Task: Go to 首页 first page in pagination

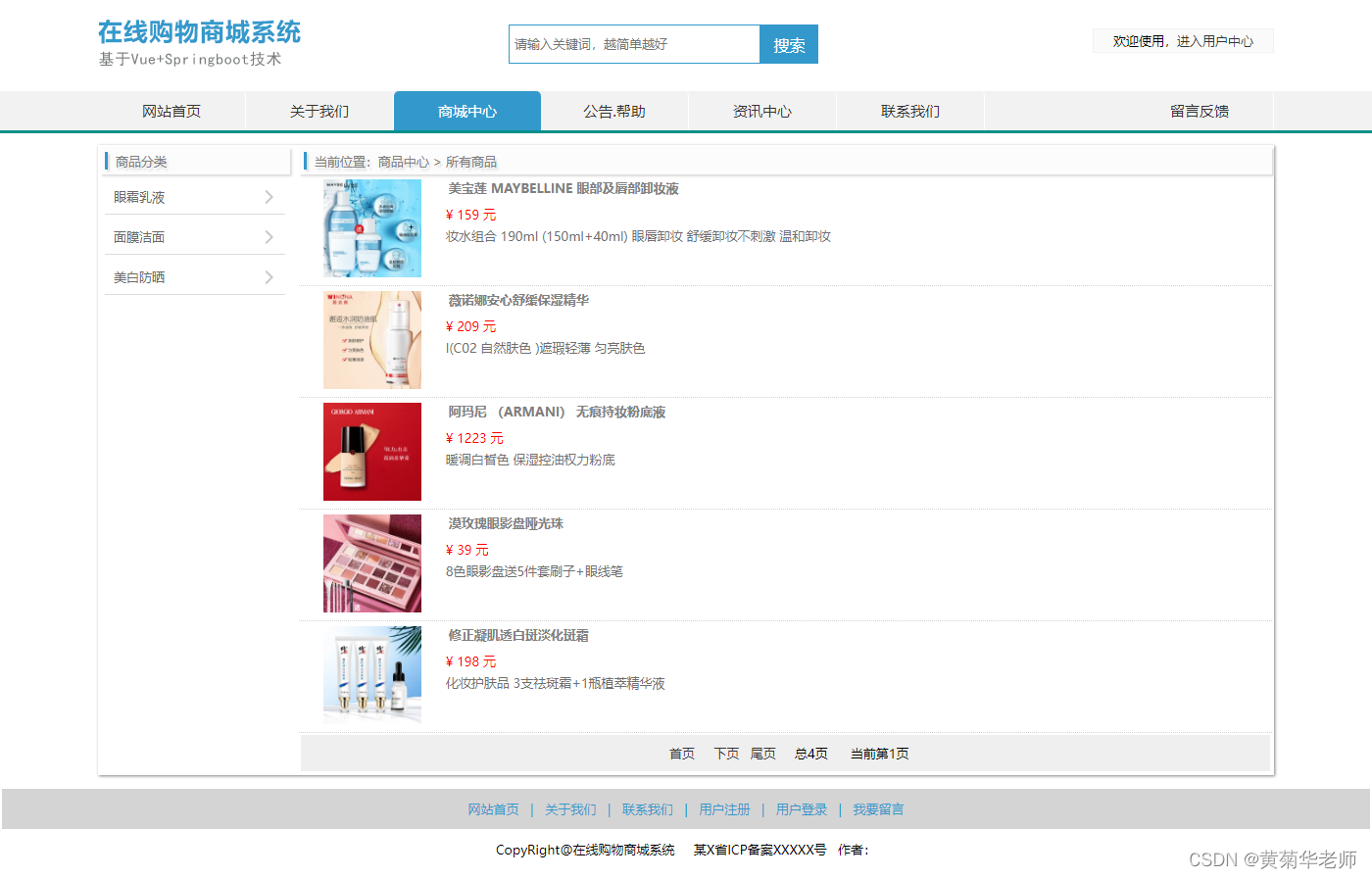Action: pyautogui.click(x=682, y=754)
